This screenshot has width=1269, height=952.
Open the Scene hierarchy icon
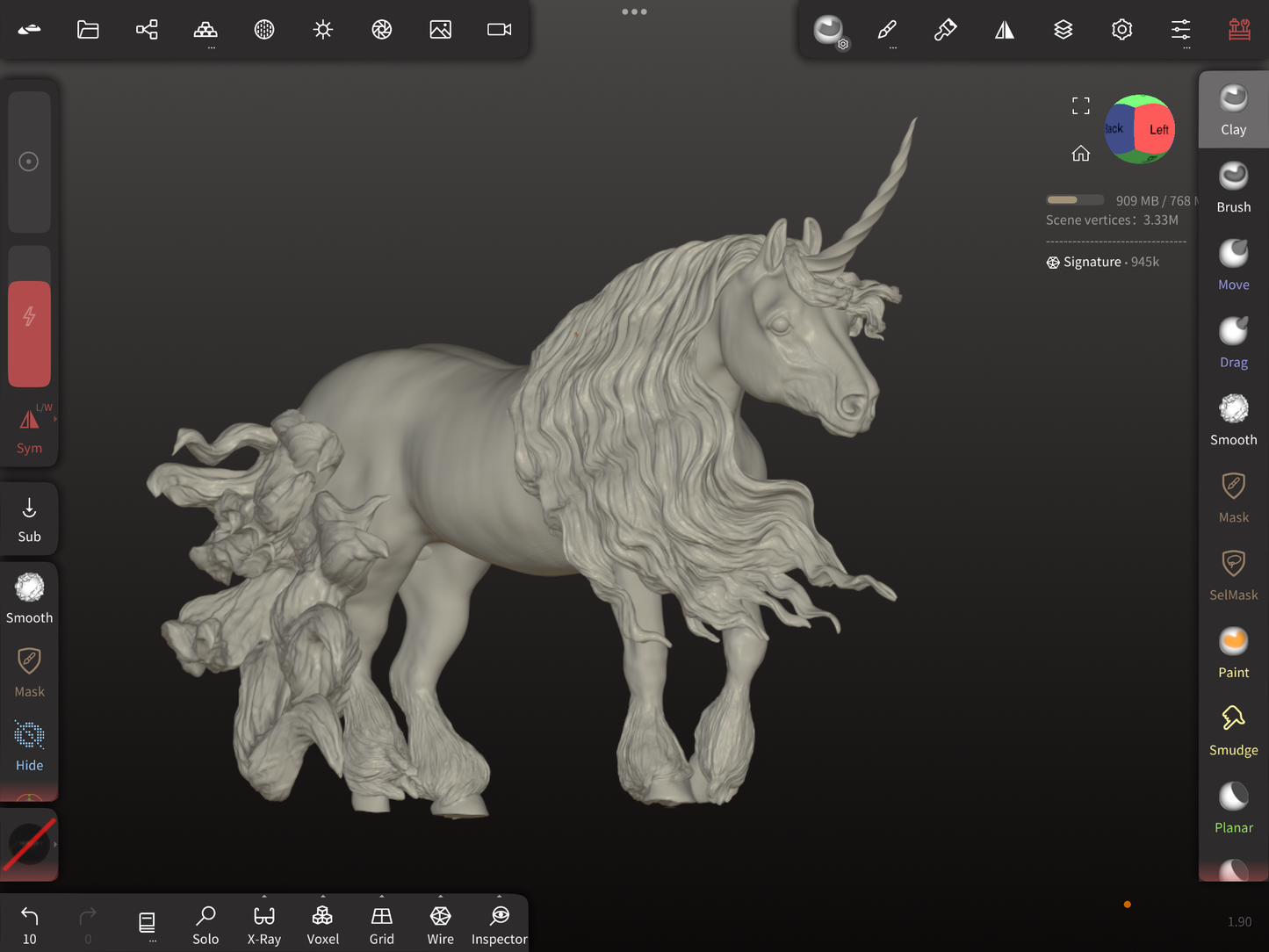pos(147,30)
